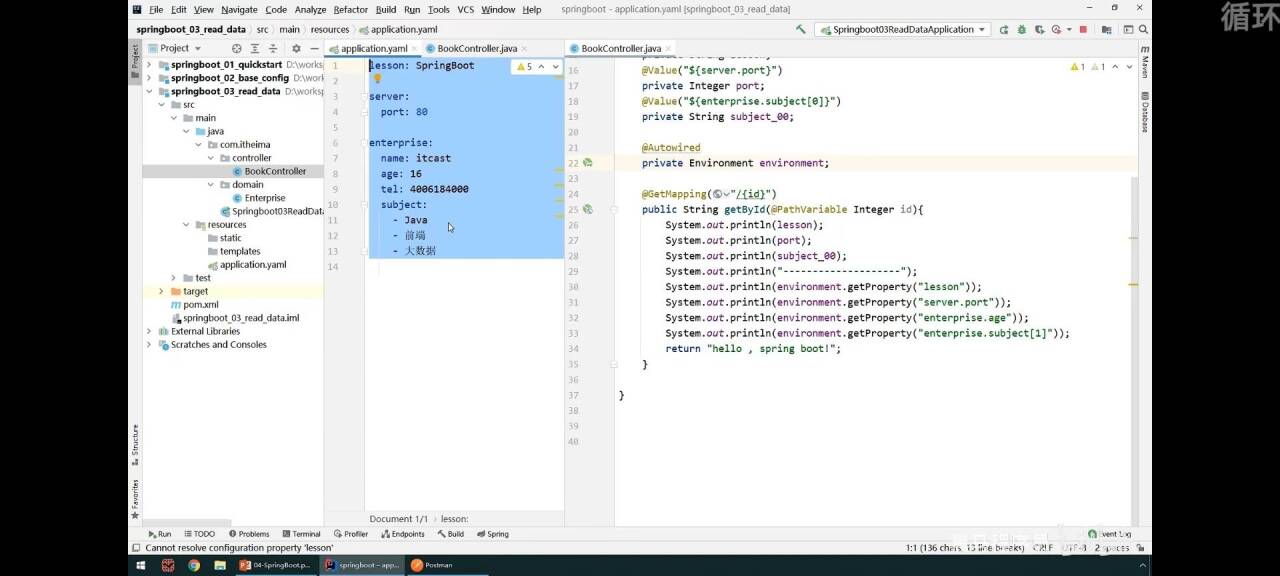Collapse the springboot_03_read_data module
This screenshot has height=576, width=1280.
[149, 91]
